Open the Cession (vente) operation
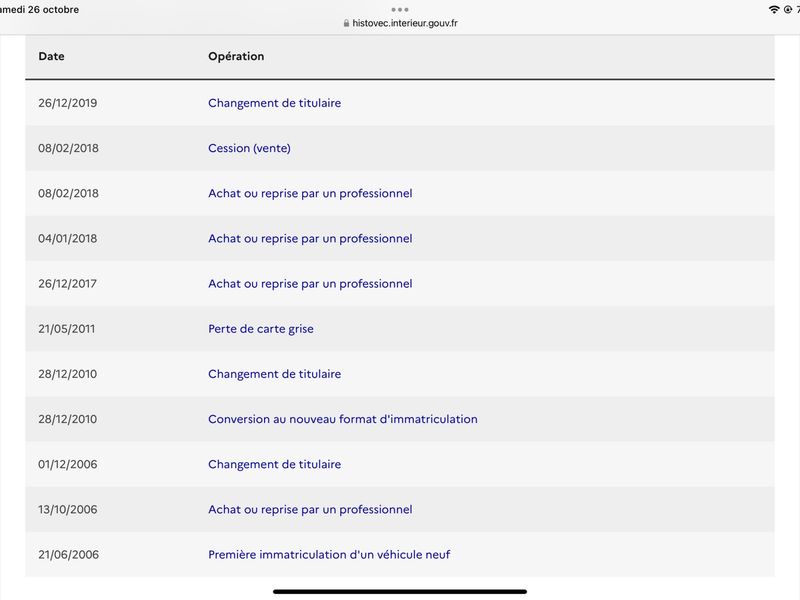Image resolution: width=800 pixels, height=600 pixels. pos(249,148)
